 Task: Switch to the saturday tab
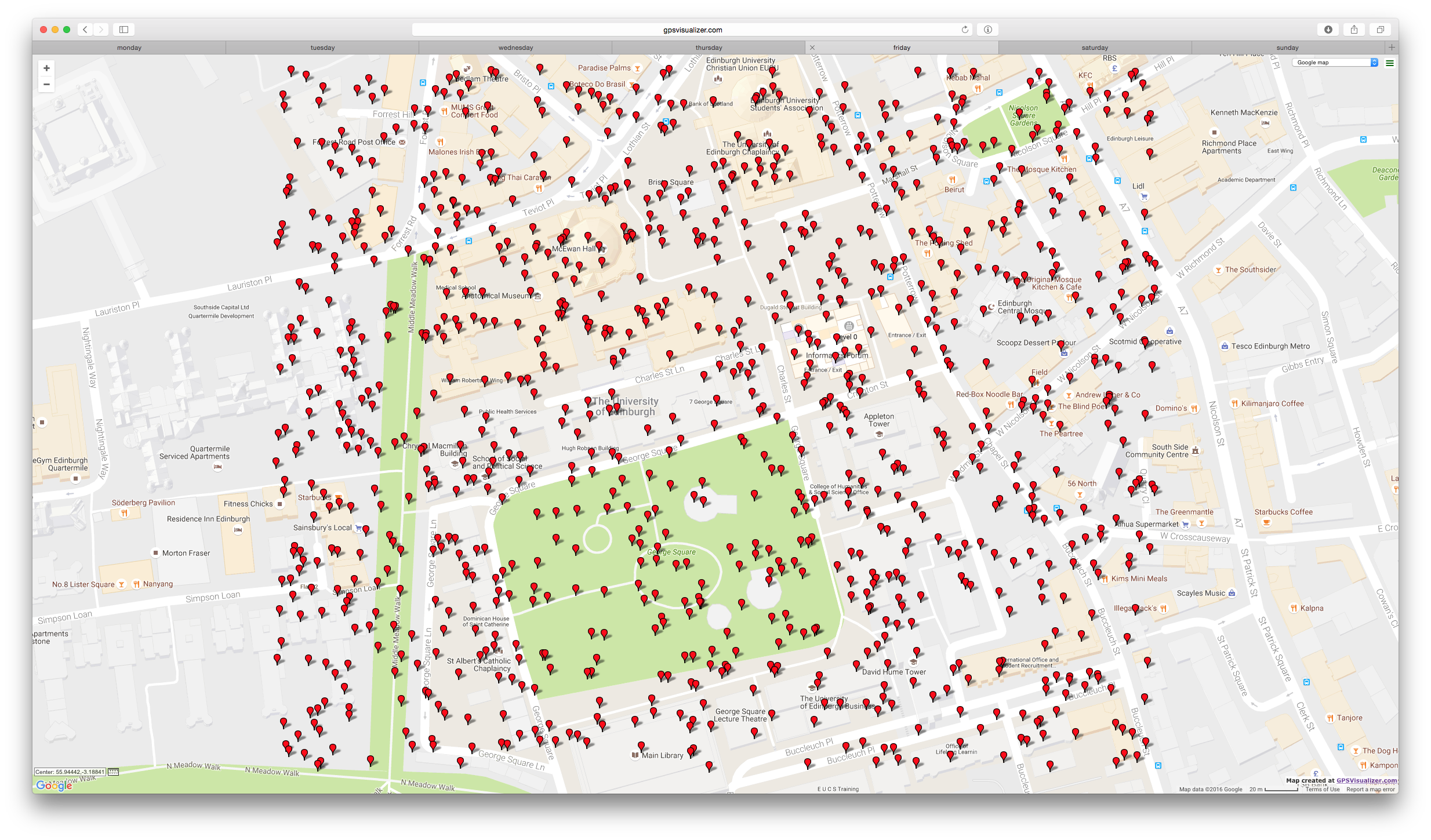coord(1095,48)
